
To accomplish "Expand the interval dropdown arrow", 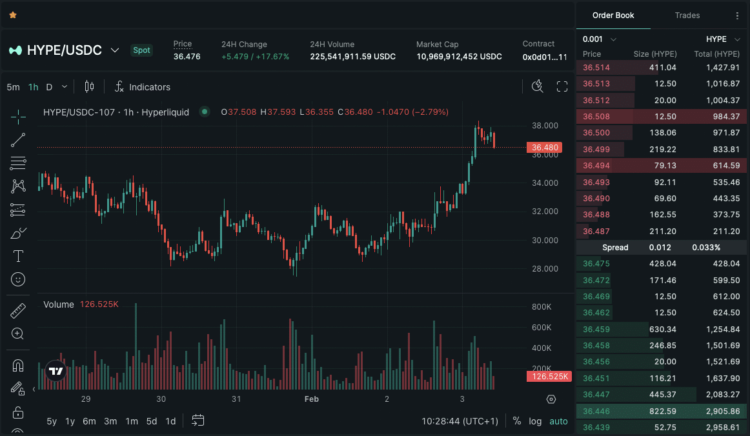I will pyautogui.click(x=65, y=87).
